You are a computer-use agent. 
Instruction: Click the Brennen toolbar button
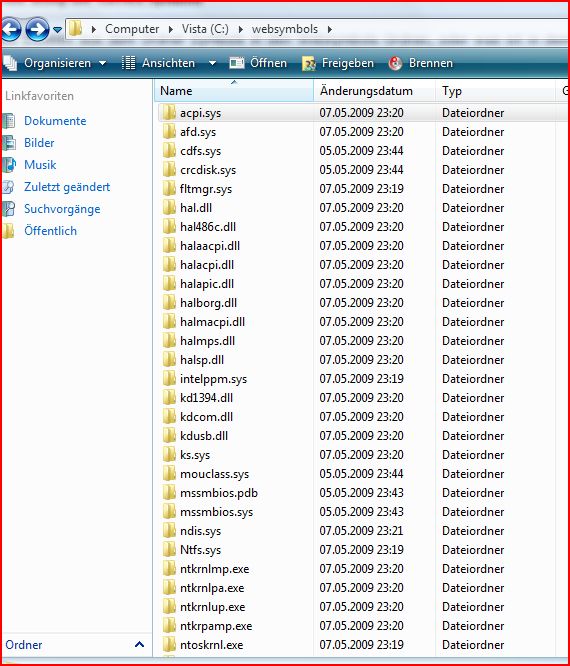tap(421, 63)
